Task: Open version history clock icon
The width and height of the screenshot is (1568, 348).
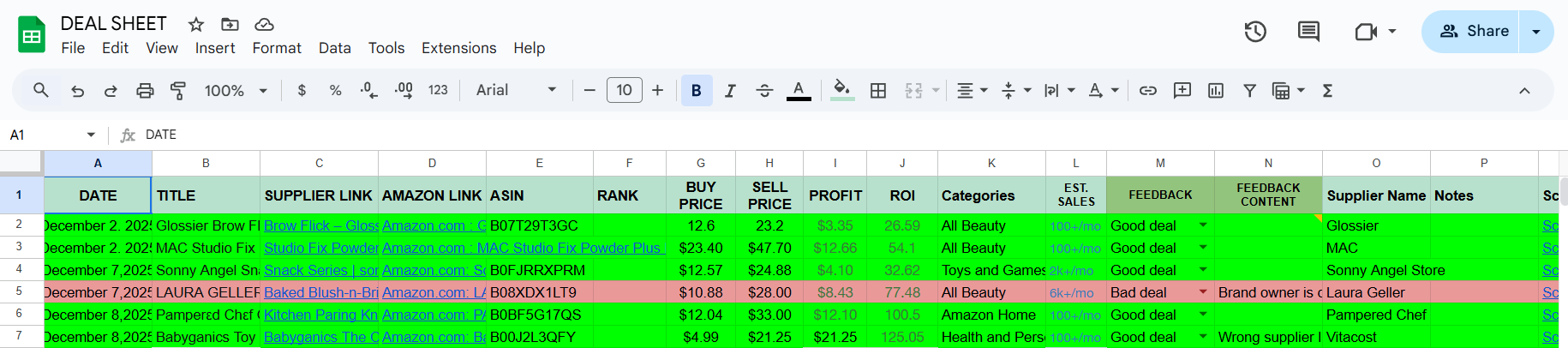Action: [1255, 32]
